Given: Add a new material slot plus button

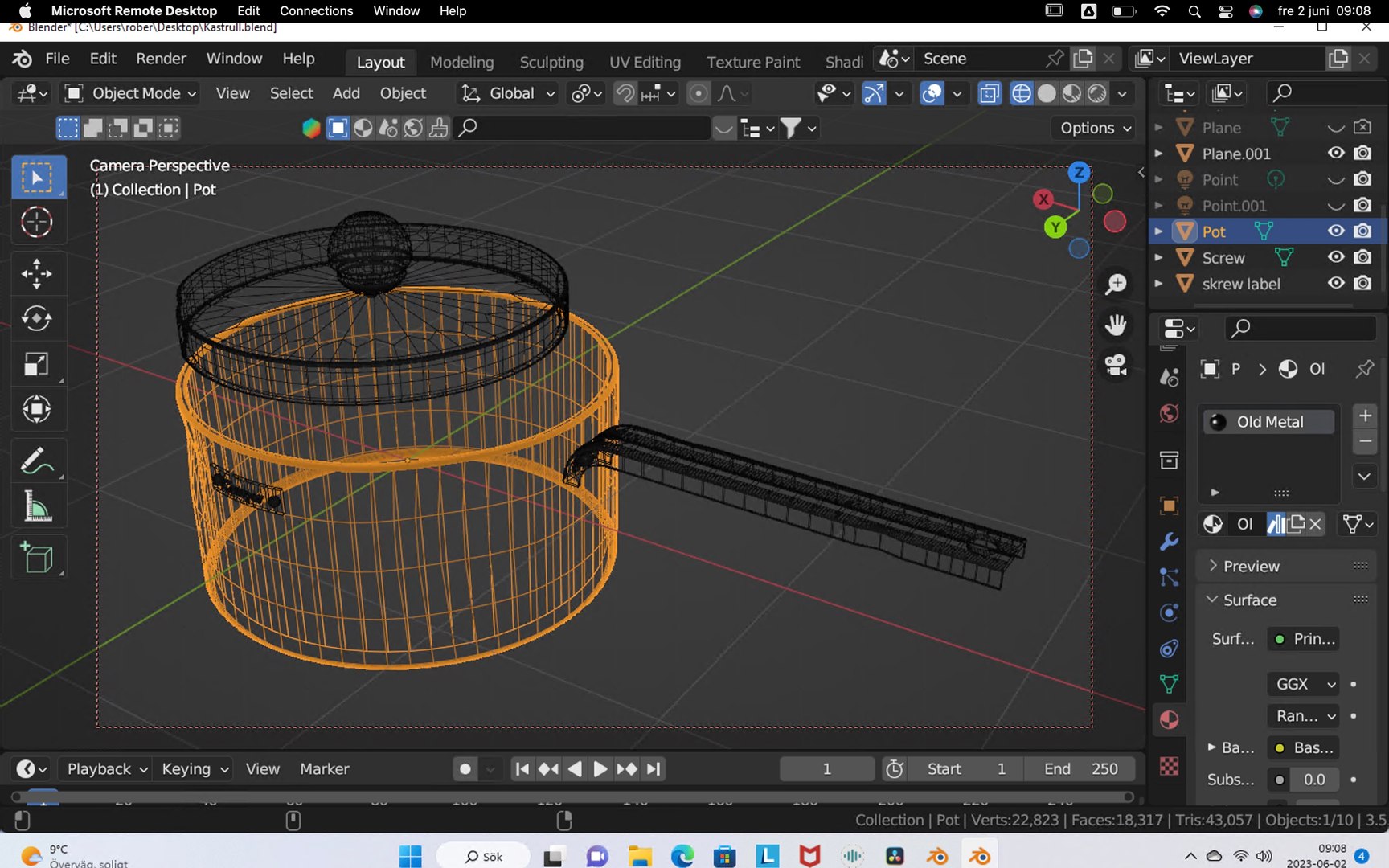Looking at the screenshot, I should [x=1365, y=416].
